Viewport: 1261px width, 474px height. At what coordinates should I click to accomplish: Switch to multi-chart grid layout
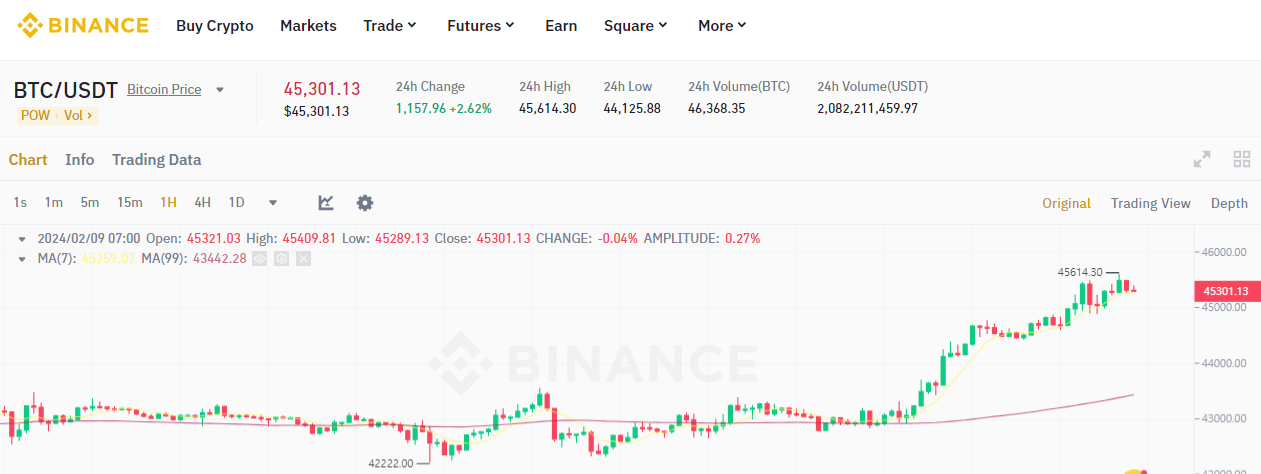[1242, 159]
